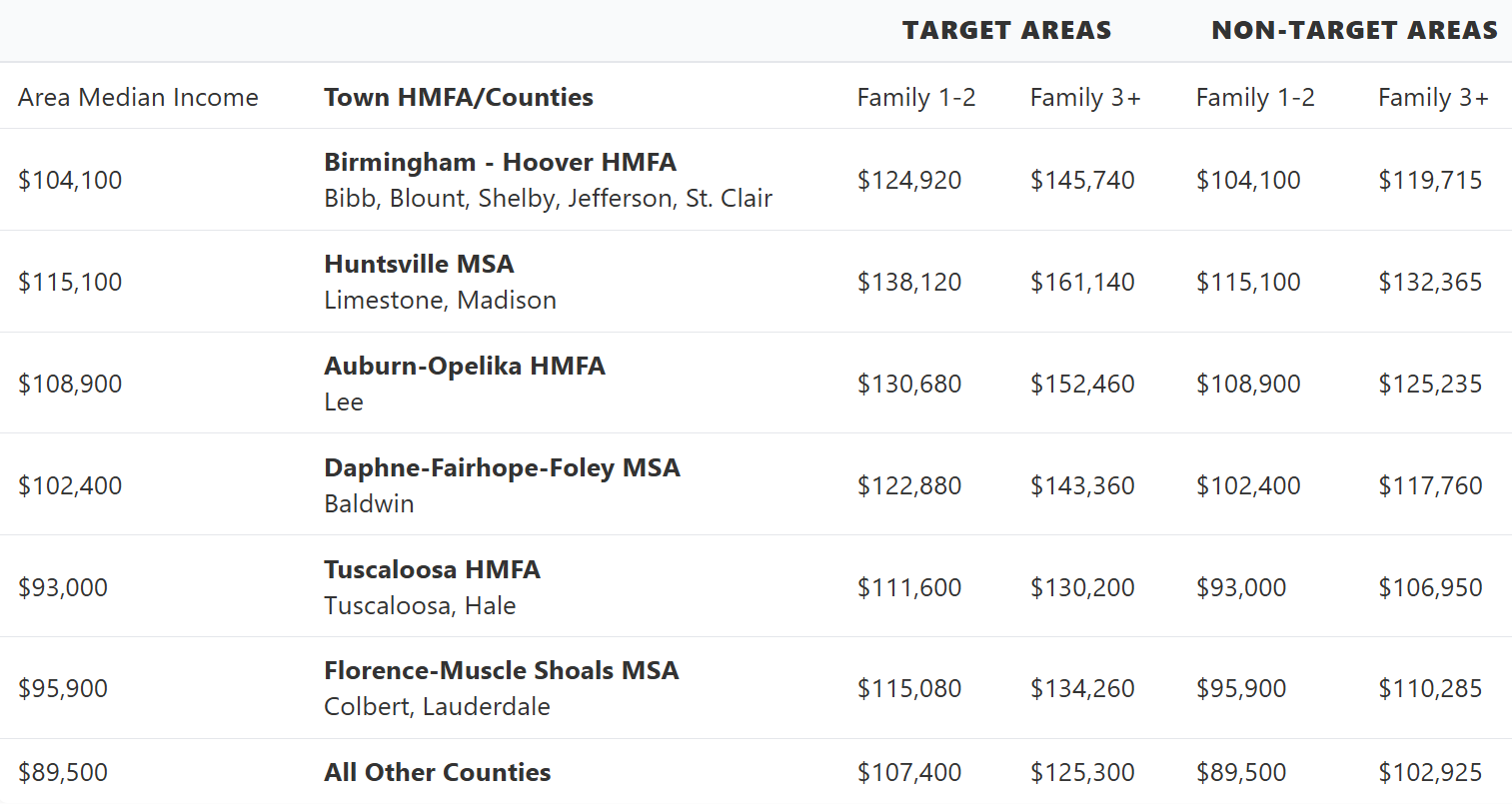Select the All Other Counties row

pos(756,772)
